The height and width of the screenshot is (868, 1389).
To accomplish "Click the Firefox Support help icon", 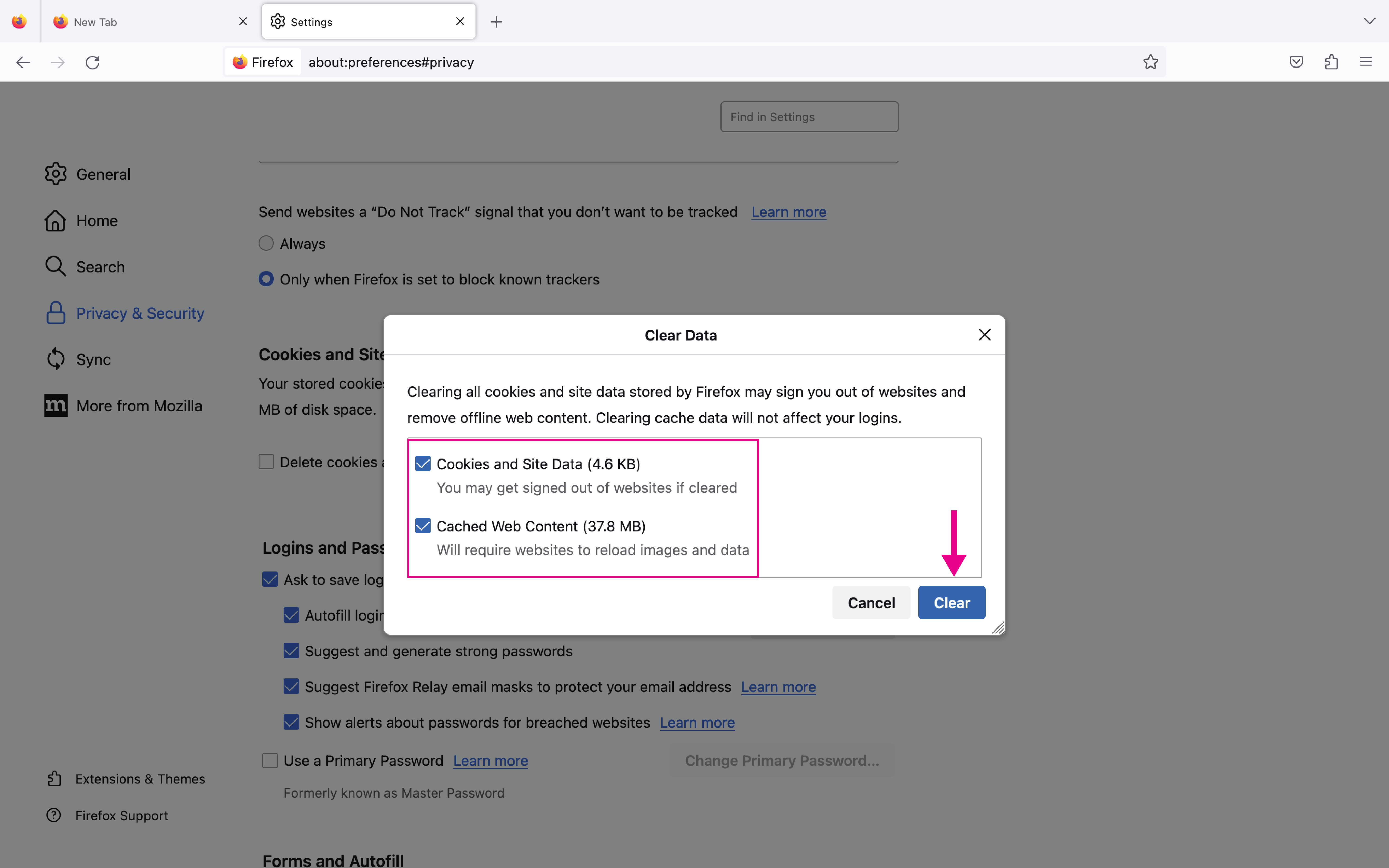I will click(x=54, y=815).
